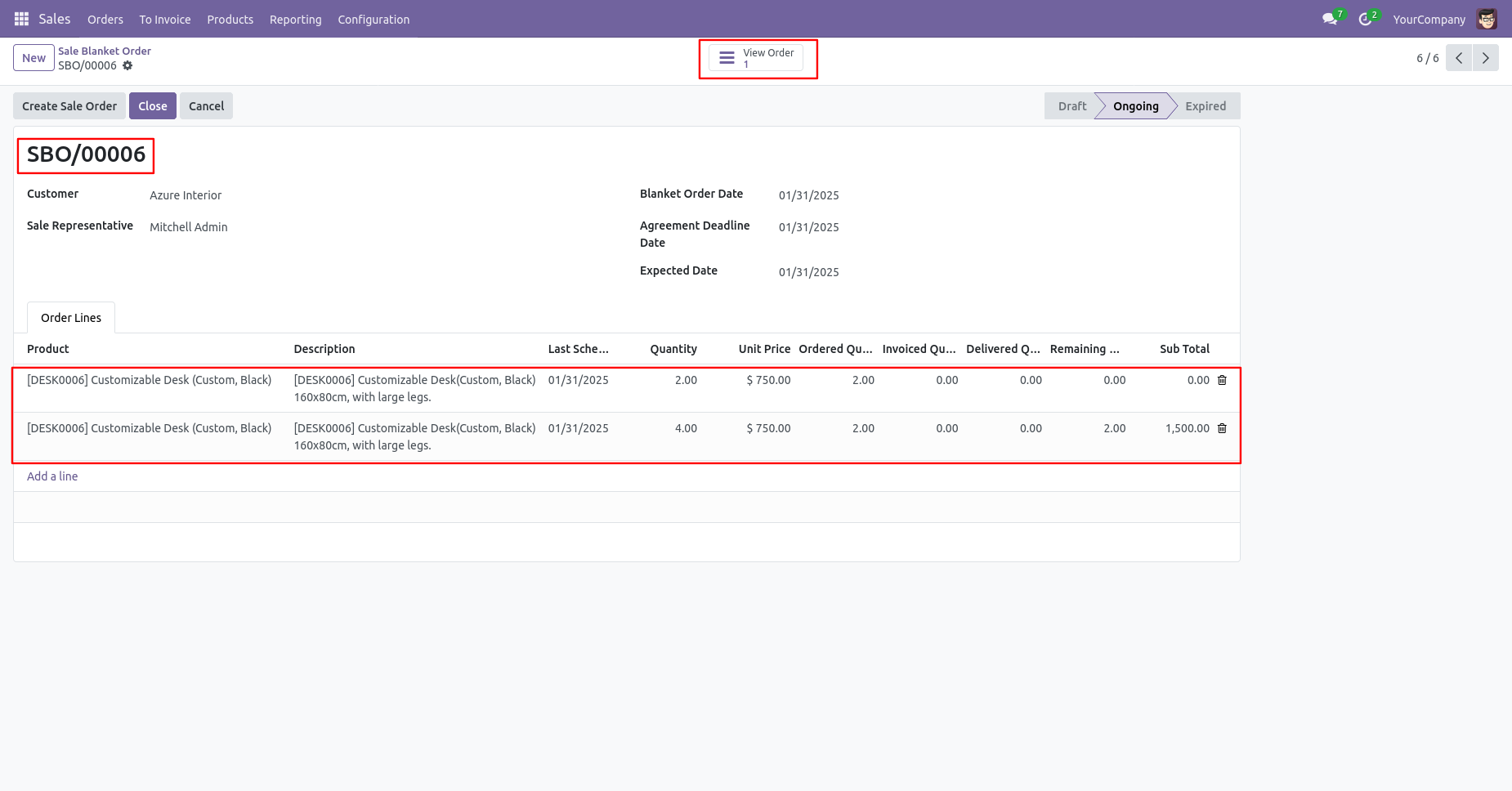Click the Sales app title
The image size is (1512, 791).
[55, 19]
